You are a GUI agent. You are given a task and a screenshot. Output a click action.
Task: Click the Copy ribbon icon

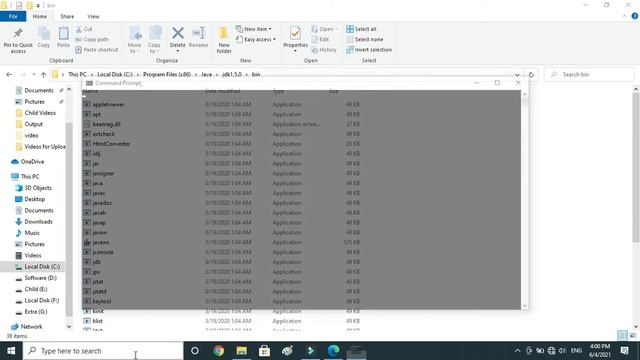44,38
